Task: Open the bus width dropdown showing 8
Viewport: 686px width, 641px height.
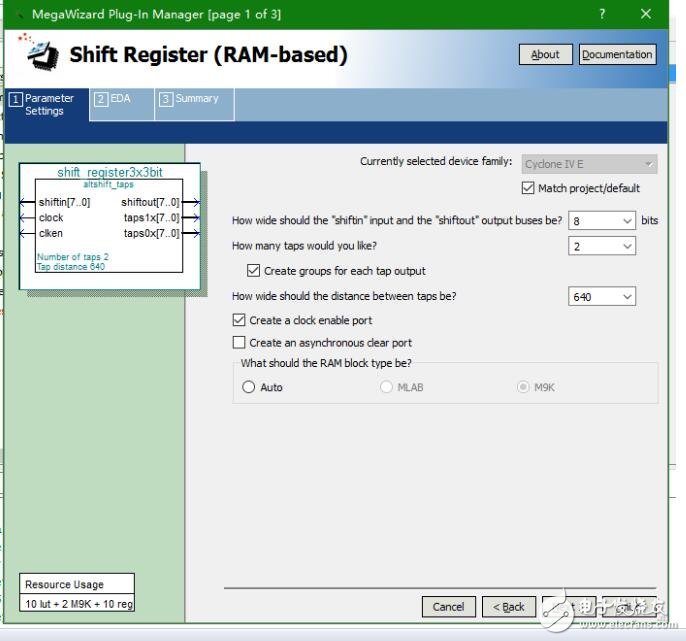Action: (602, 221)
